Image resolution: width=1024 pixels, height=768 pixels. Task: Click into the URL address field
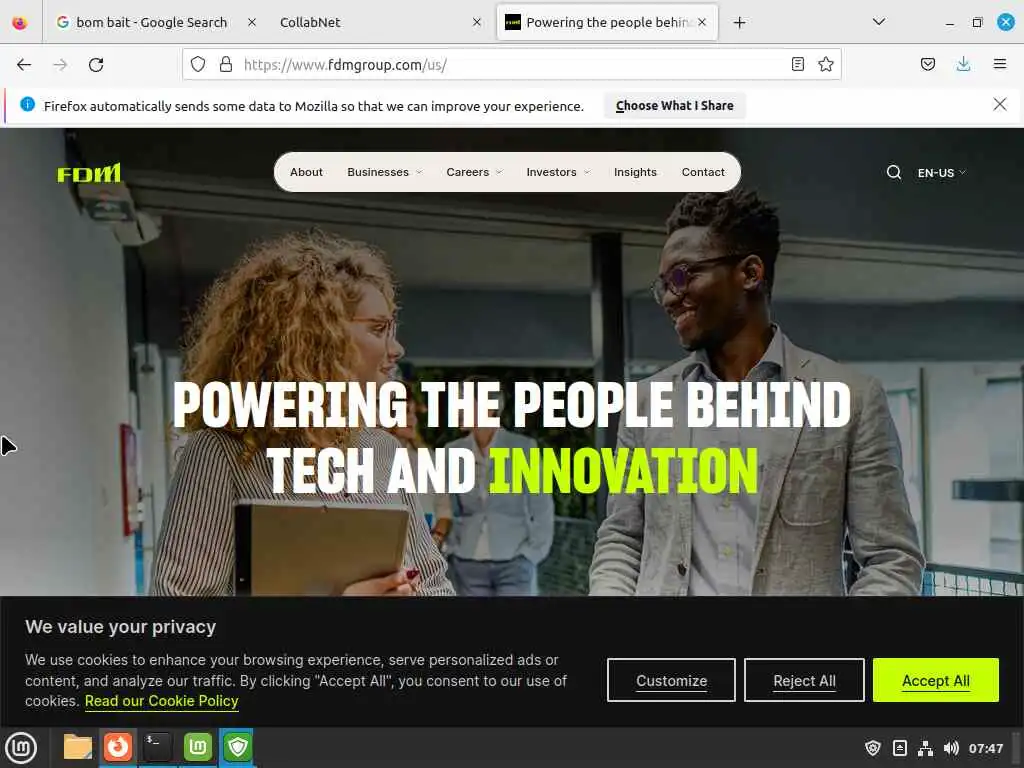click(x=509, y=65)
